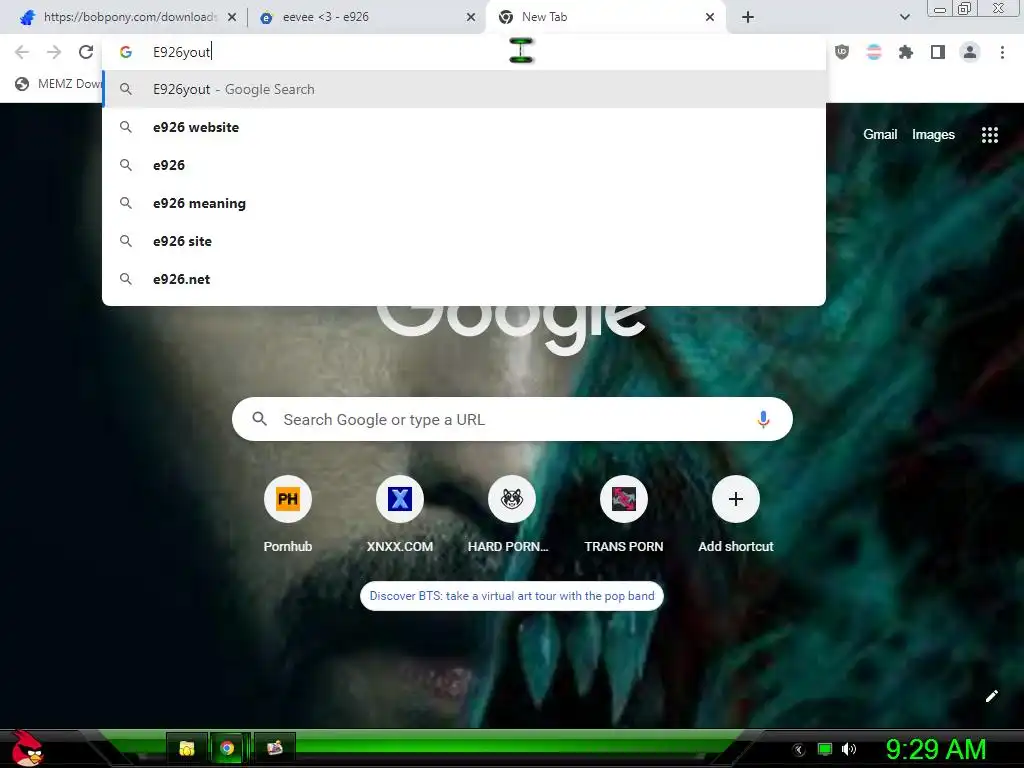Screen dimensions: 1024x768
Task: Click the 9:29 AM taskbar clock
Action: coord(936,749)
